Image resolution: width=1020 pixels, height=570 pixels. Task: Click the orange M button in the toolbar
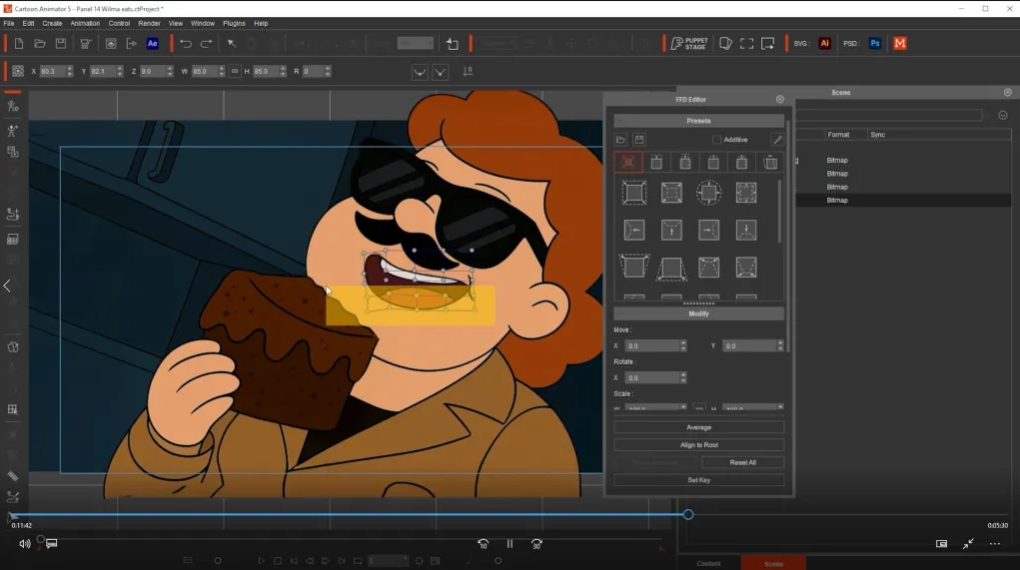click(900, 44)
